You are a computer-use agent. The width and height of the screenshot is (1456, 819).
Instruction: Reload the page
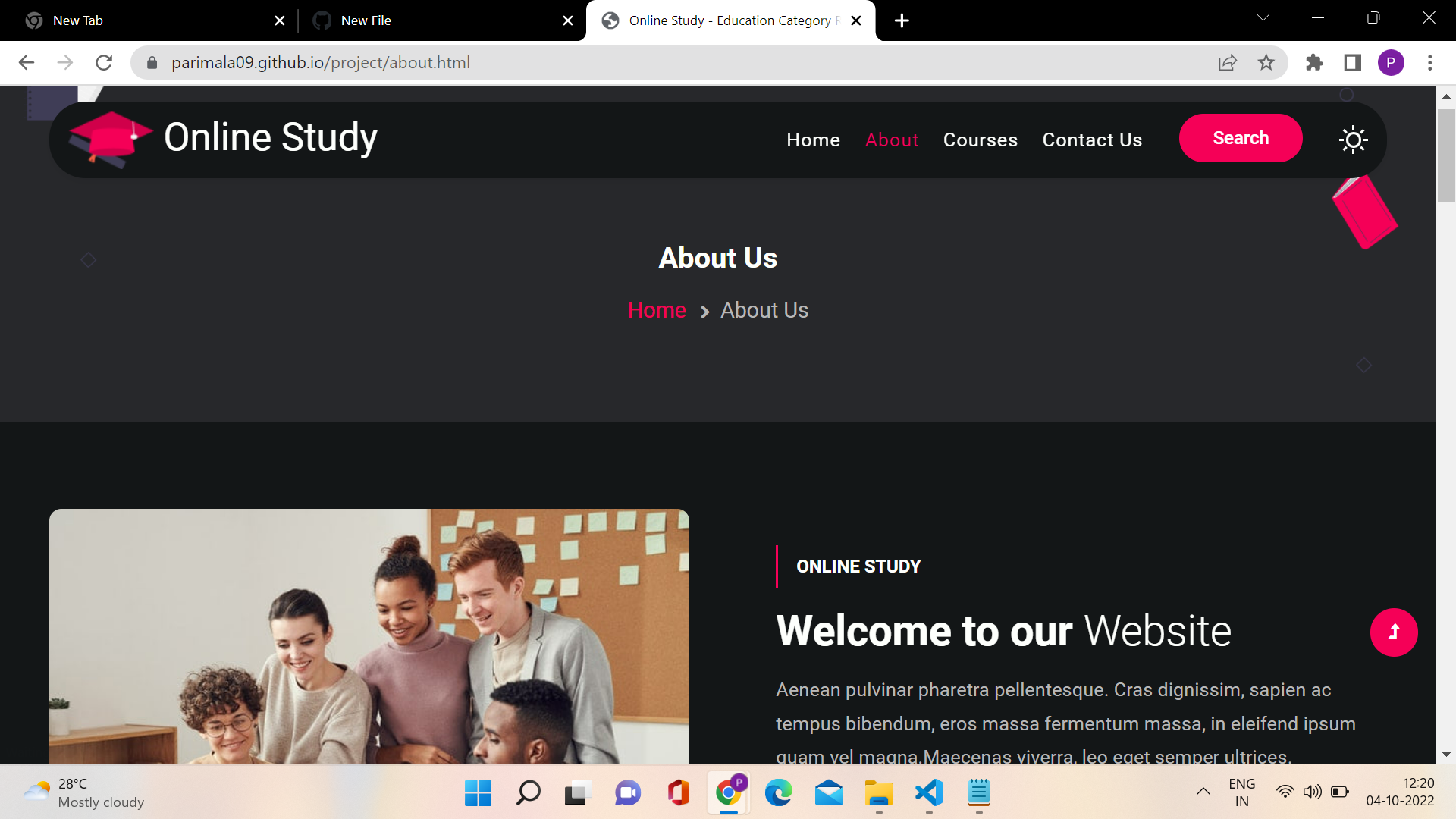coord(104,63)
